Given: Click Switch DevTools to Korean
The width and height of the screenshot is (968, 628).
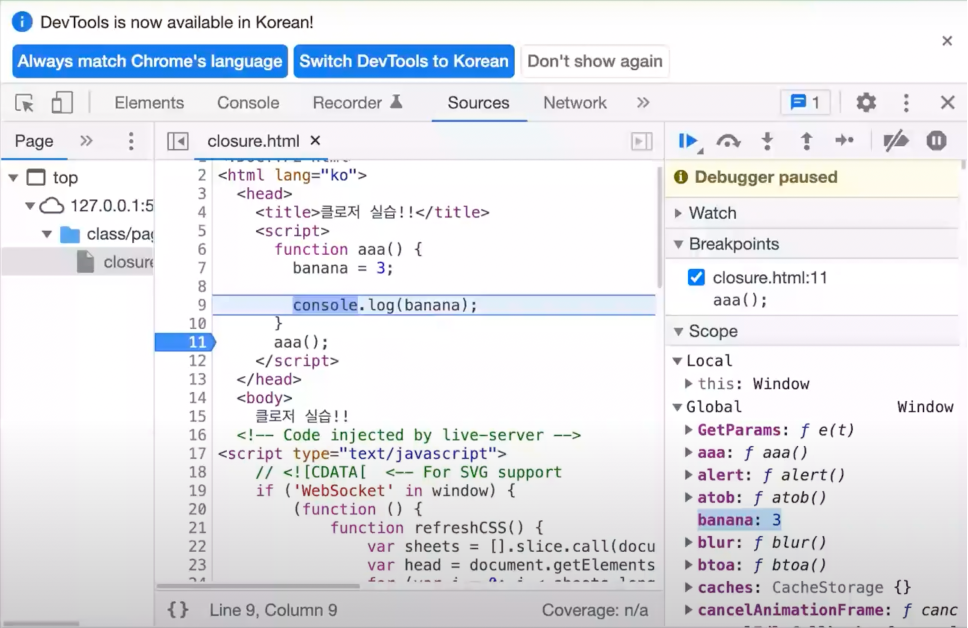Looking at the screenshot, I should pos(404,61).
